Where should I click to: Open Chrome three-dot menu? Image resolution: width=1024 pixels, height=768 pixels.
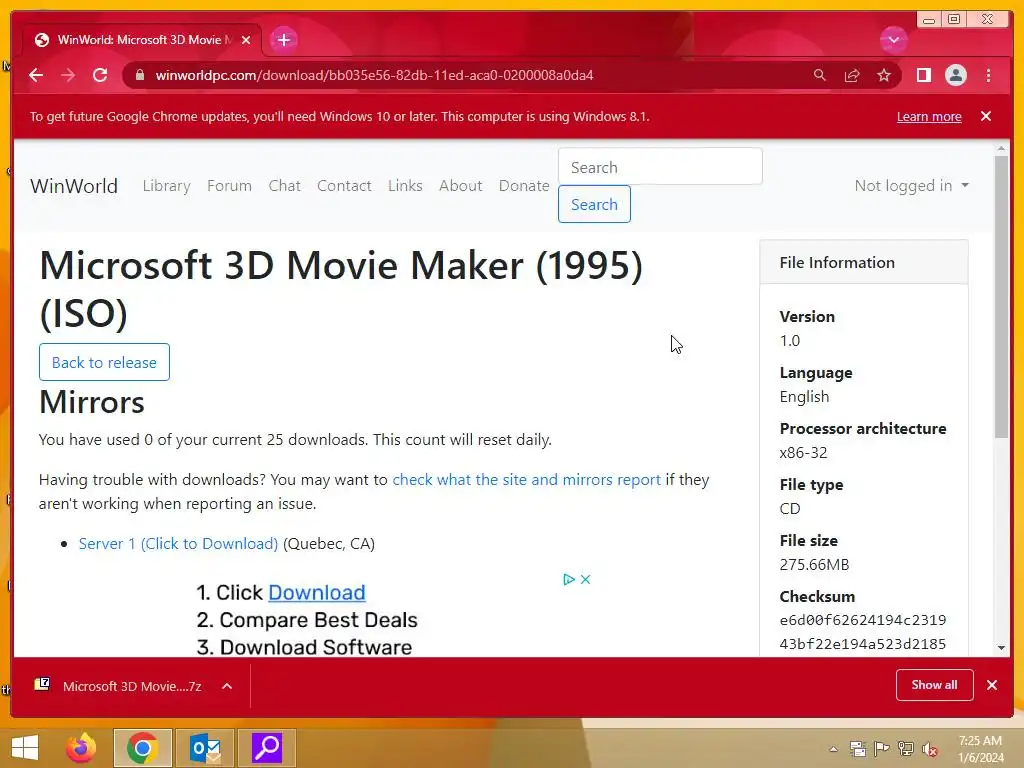click(x=988, y=75)
